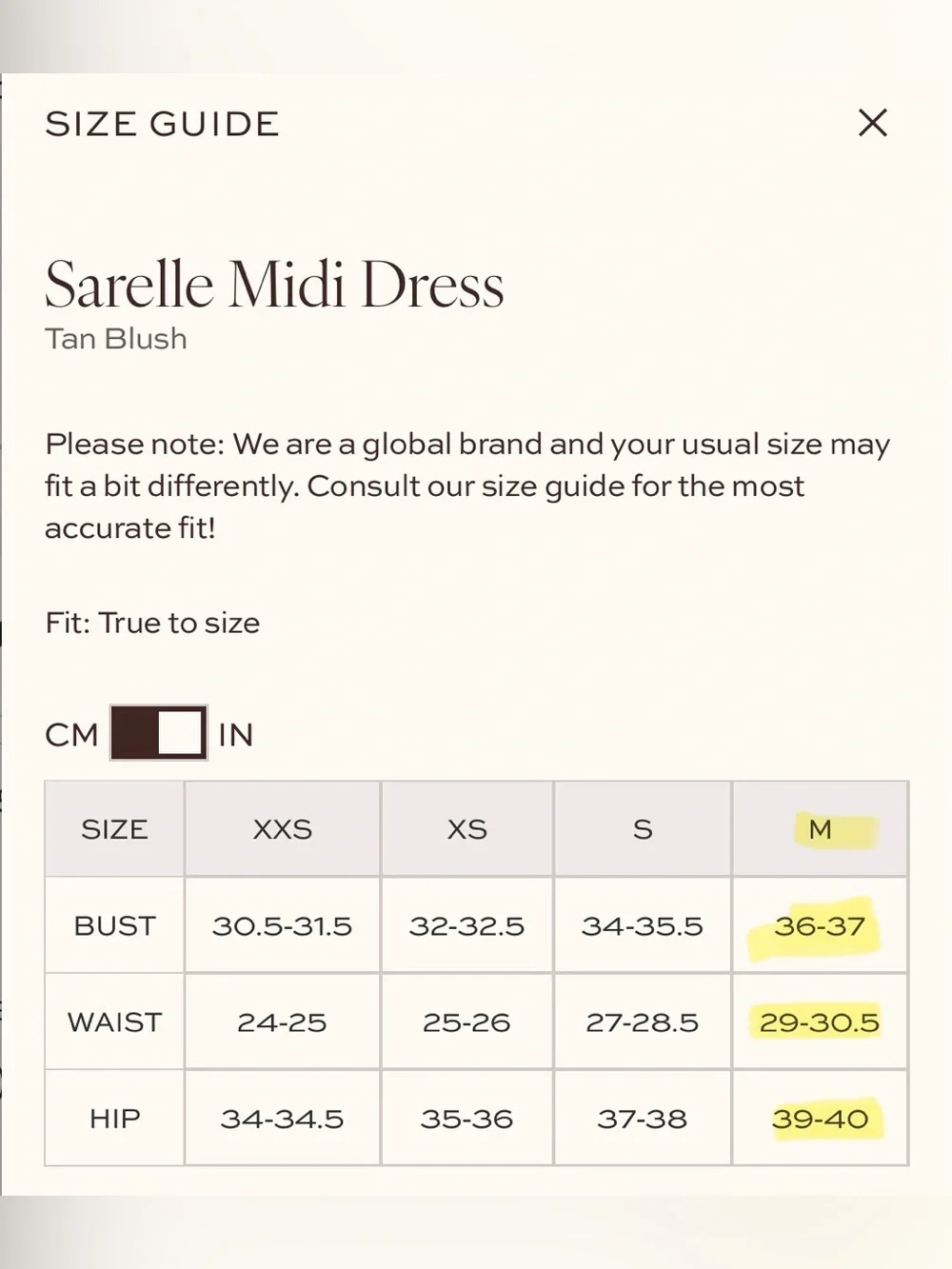The height and width of the screenshot is (1269, 952).
Task: Click the M waist value 29-30.5
Action: [820, 1021]
